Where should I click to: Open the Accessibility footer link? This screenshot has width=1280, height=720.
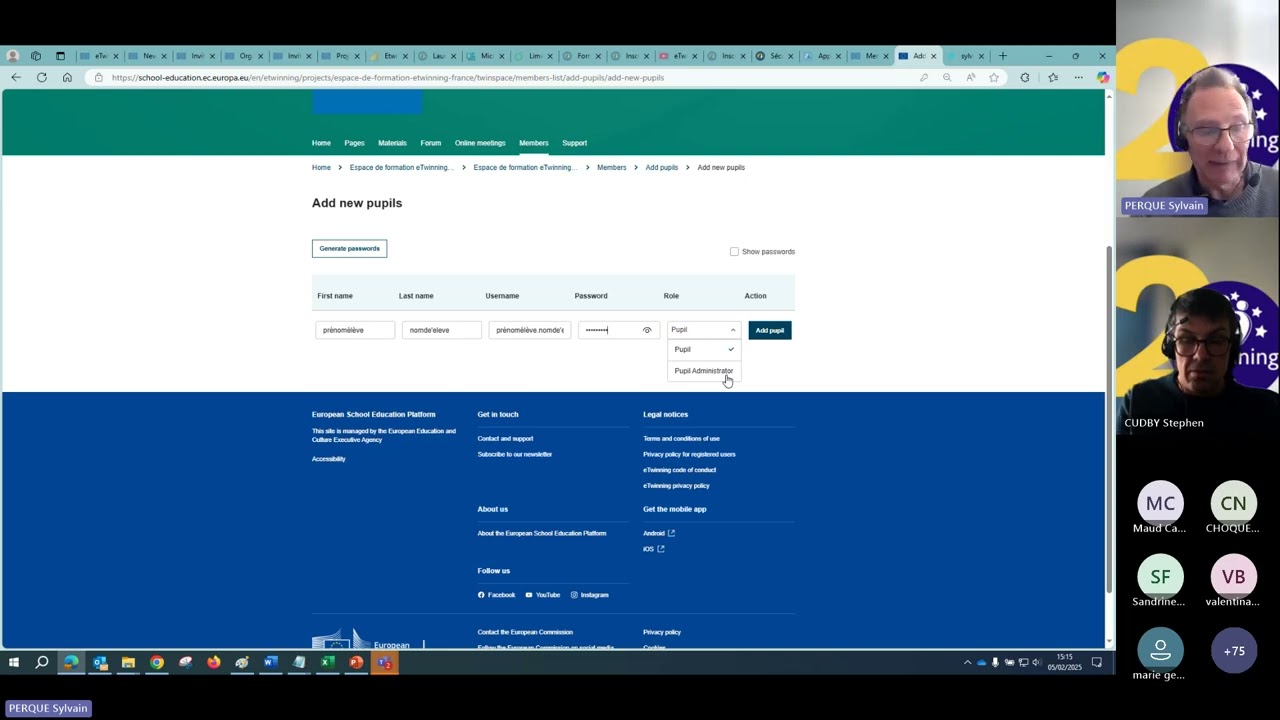click(x=328, y=459)
